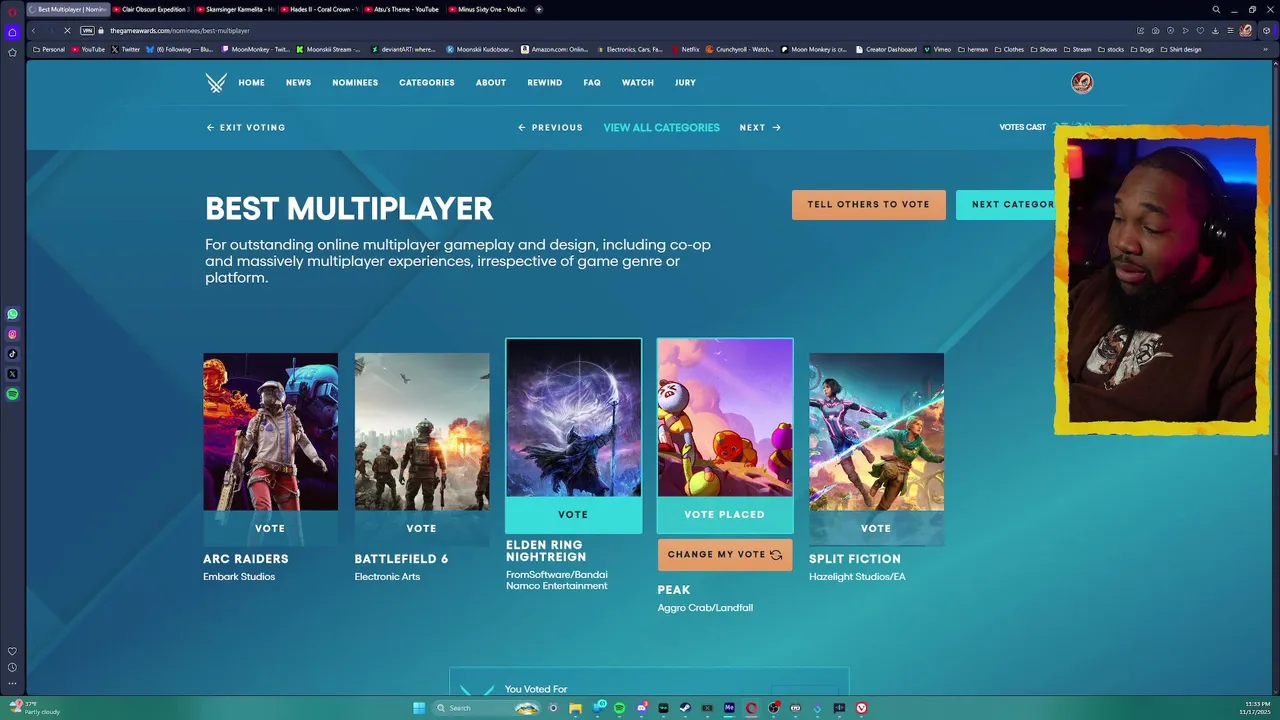Open OBS Studio from the taskbar
This screenshot has height=720, width=1280.
(774, 708)
